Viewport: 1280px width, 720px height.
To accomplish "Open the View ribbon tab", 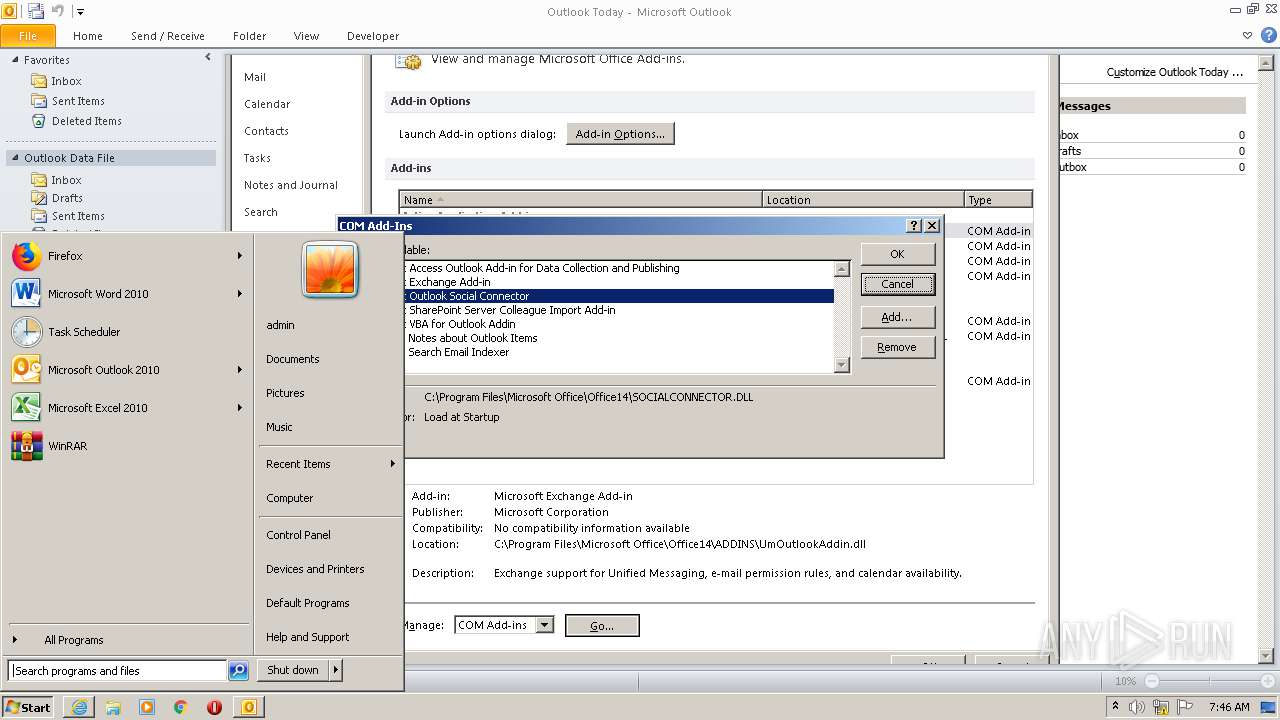I will [x=306, y=36].
